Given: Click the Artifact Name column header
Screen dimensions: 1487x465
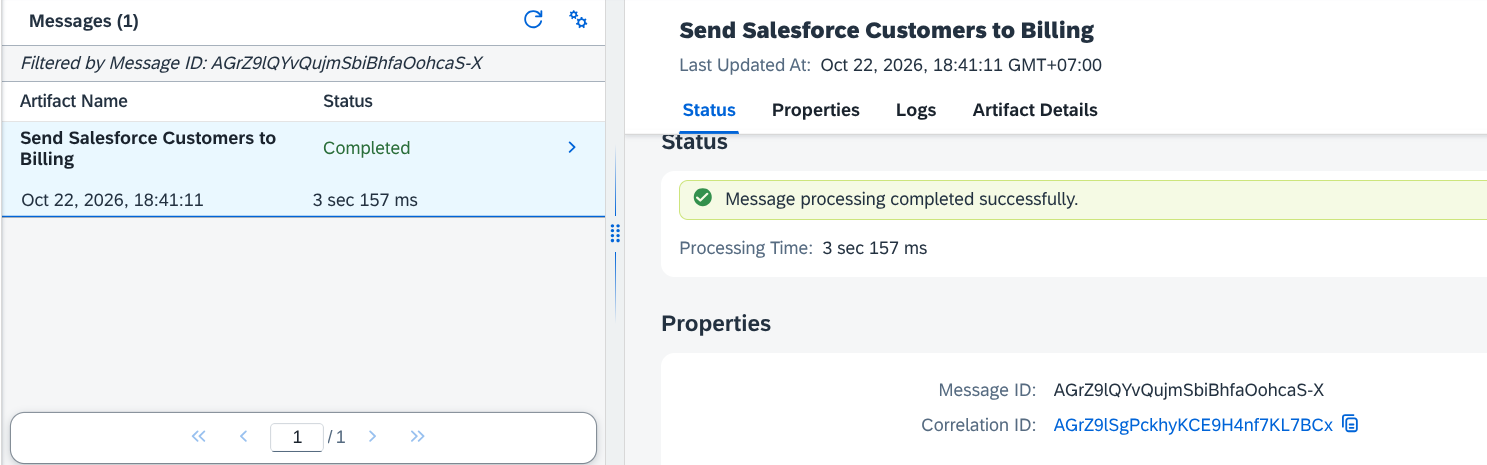Looking at the screenshot, I should (74, 101).
